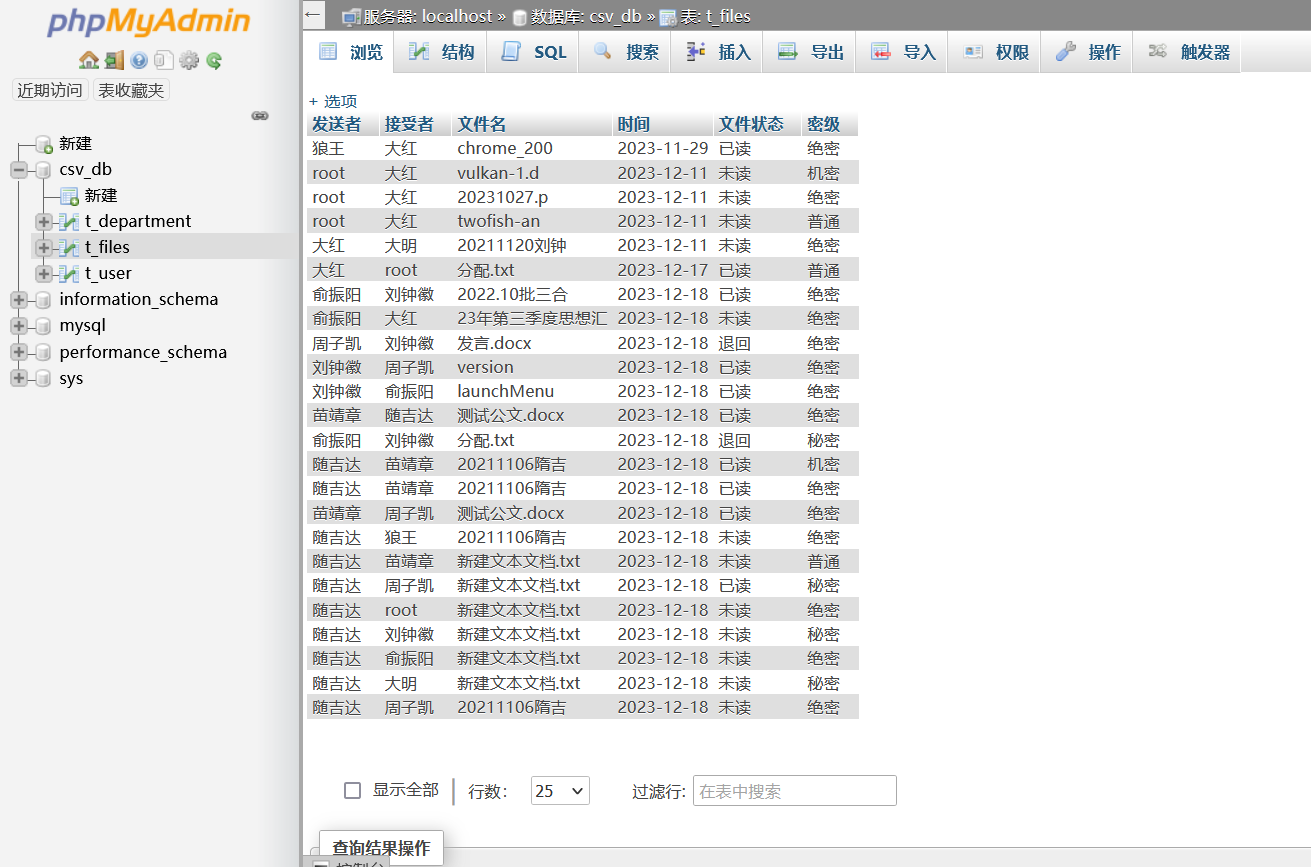
Task: Open information_schema database in tree
Action: pos(139,300)
